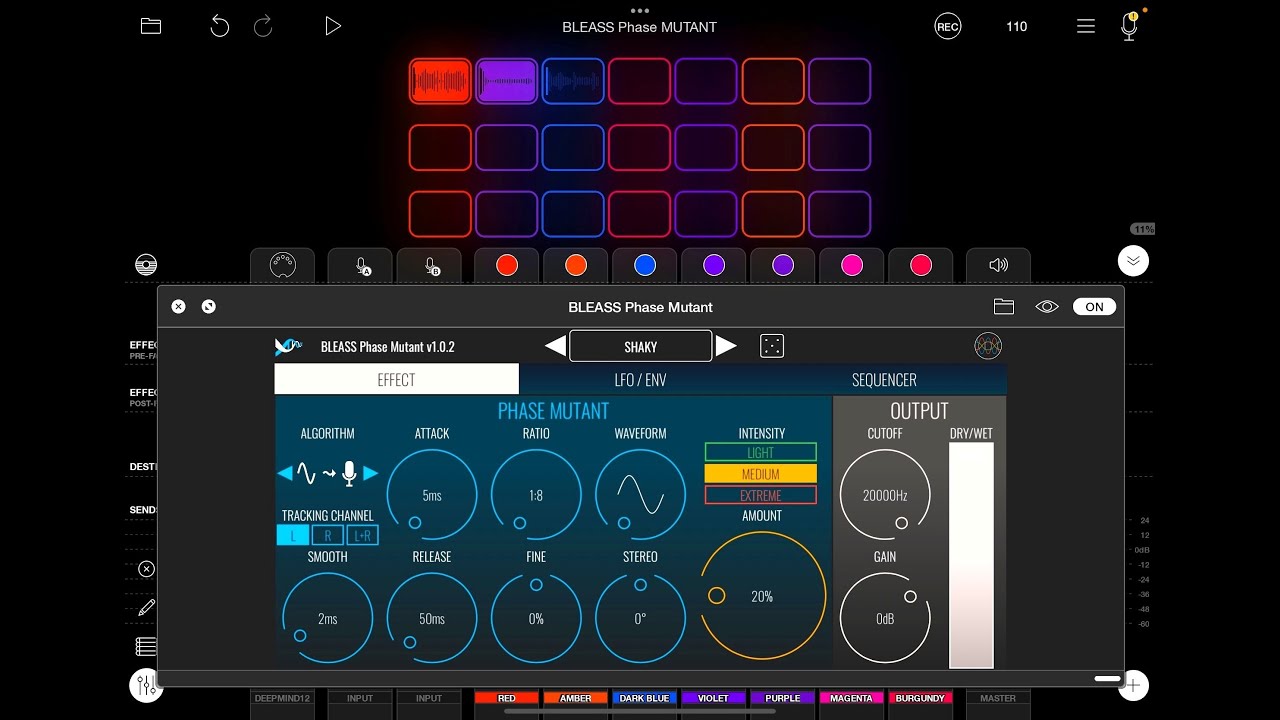Trigger the blue loop pad containing a waveform
The image size is (1280, 720).
coord(573,81)
